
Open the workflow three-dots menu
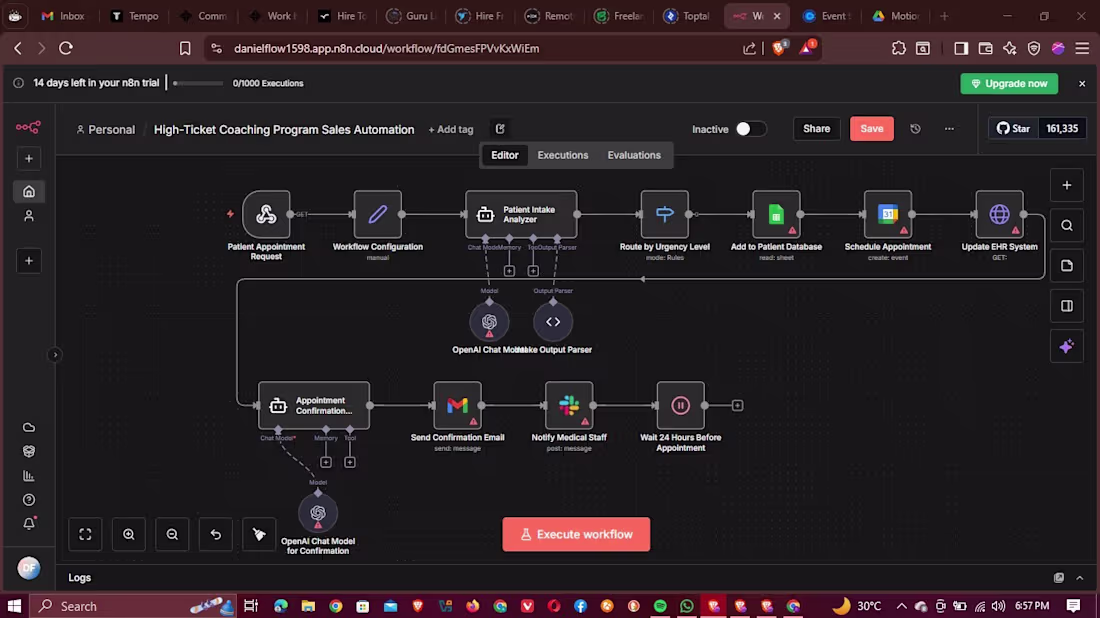[x=949, y=129]
